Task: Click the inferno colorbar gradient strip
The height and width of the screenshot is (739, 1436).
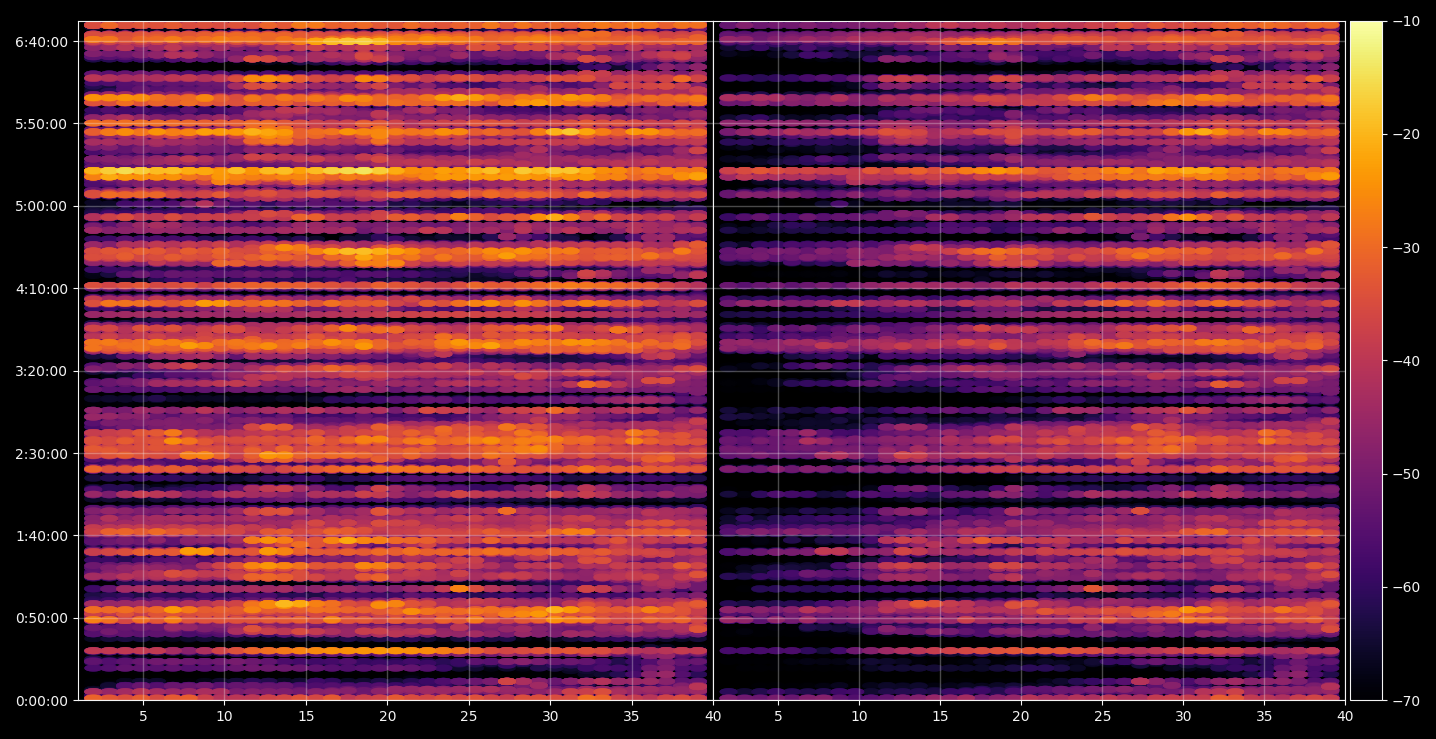Action: (1366, 361)
